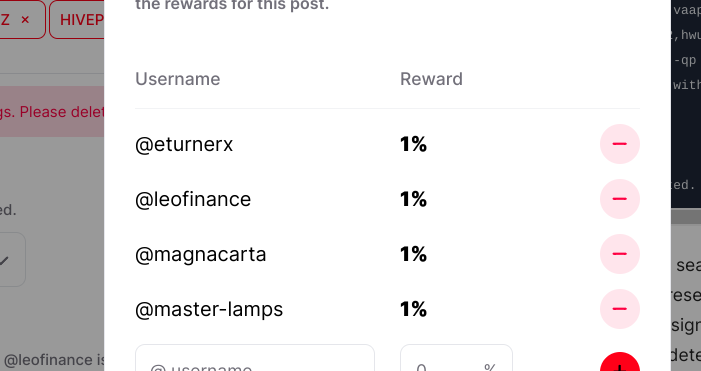Viewport: 701px width, 371px height.
Task: Select the @eturnerx username text
Action: pos(184,144)
